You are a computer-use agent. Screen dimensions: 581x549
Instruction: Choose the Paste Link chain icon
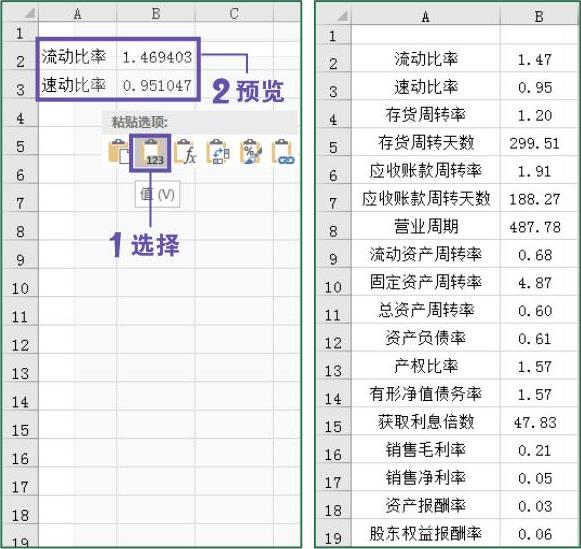[283, 151]
